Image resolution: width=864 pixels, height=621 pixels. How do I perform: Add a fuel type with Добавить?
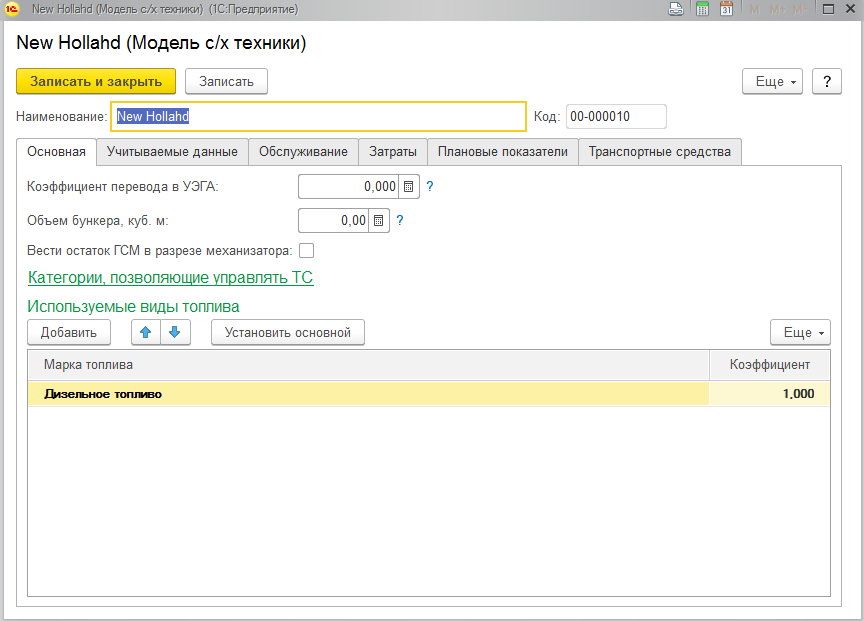[x=69, y=332]
